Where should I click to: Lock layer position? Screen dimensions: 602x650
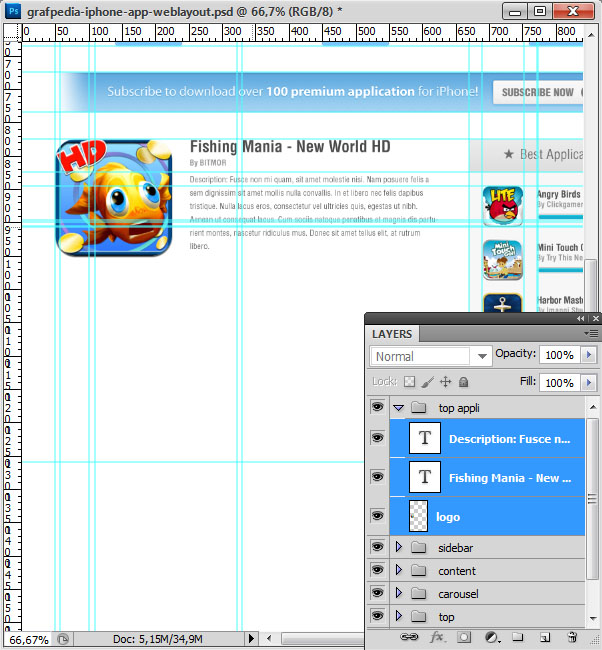(x=445, y=381)
